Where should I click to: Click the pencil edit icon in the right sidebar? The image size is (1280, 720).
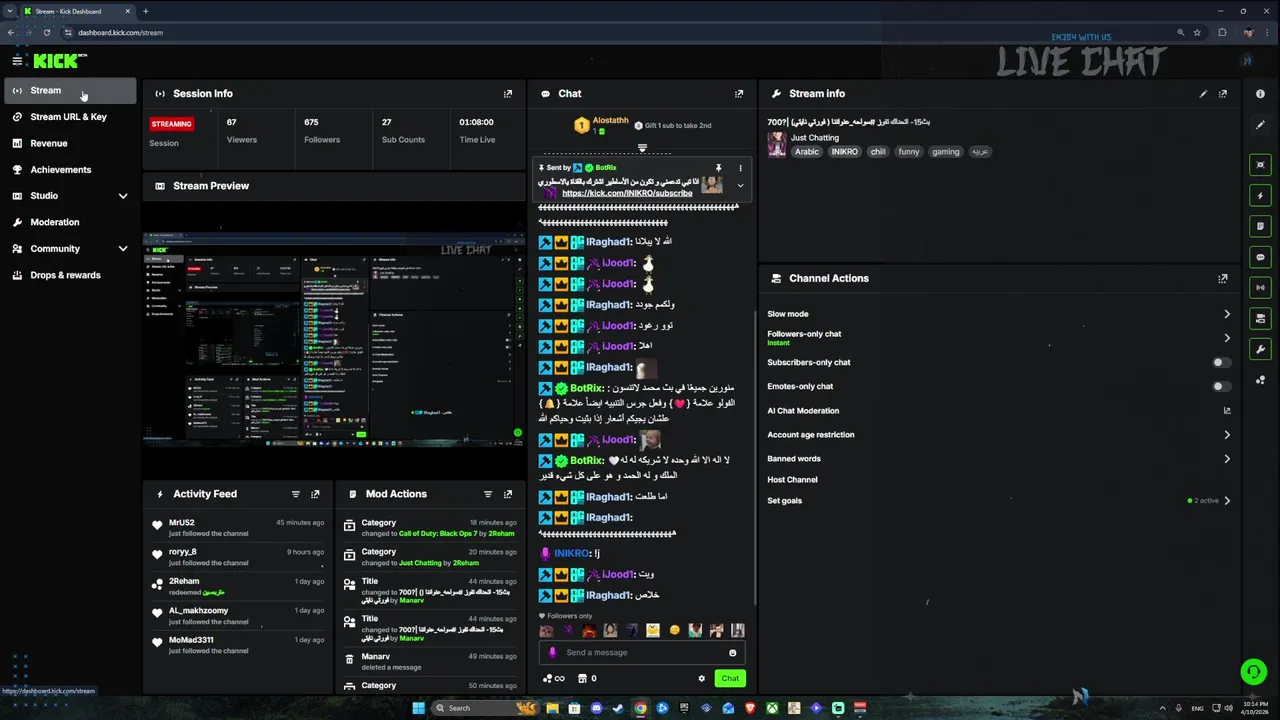tap(1260, 126)
